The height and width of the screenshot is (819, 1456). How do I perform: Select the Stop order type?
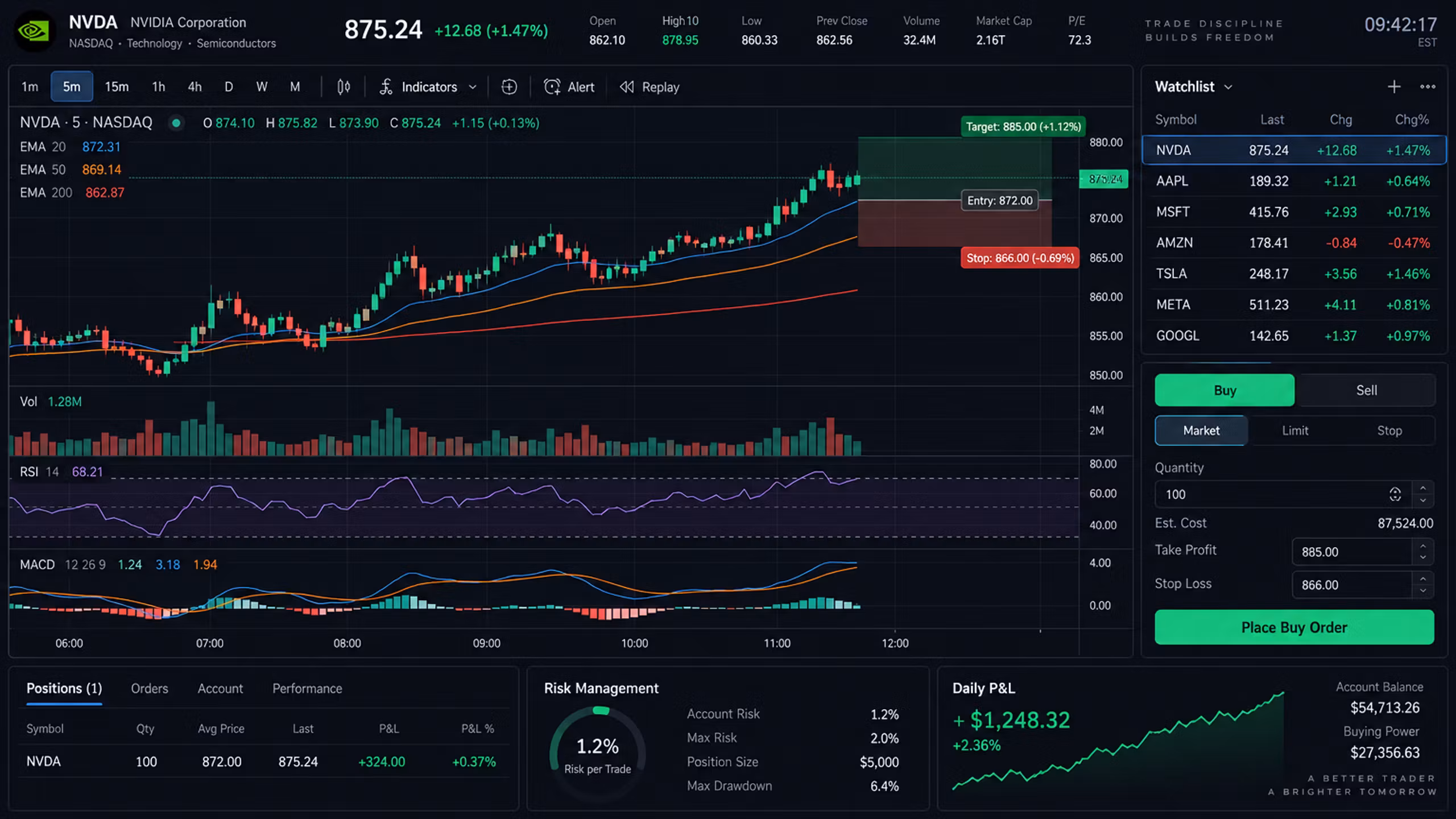pos(1389,431)
